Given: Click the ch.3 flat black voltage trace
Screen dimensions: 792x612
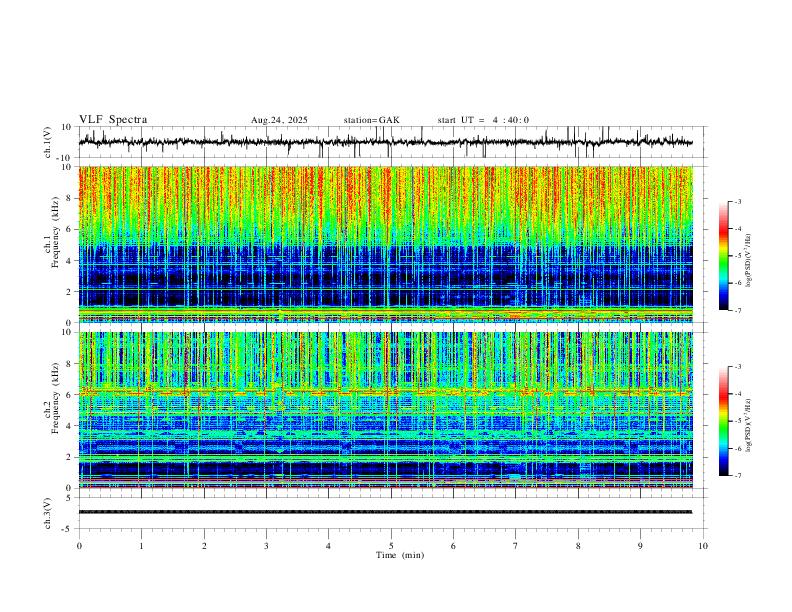Looking at the screenshot, I should coord(385,512).
